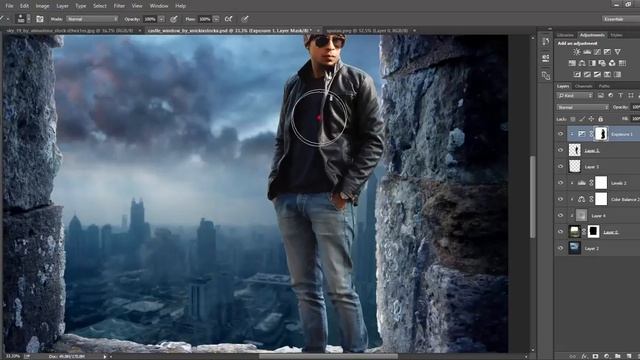This screenshot has width=640, height=360.
Task: Open the Image menu
Action: (42, 6)
